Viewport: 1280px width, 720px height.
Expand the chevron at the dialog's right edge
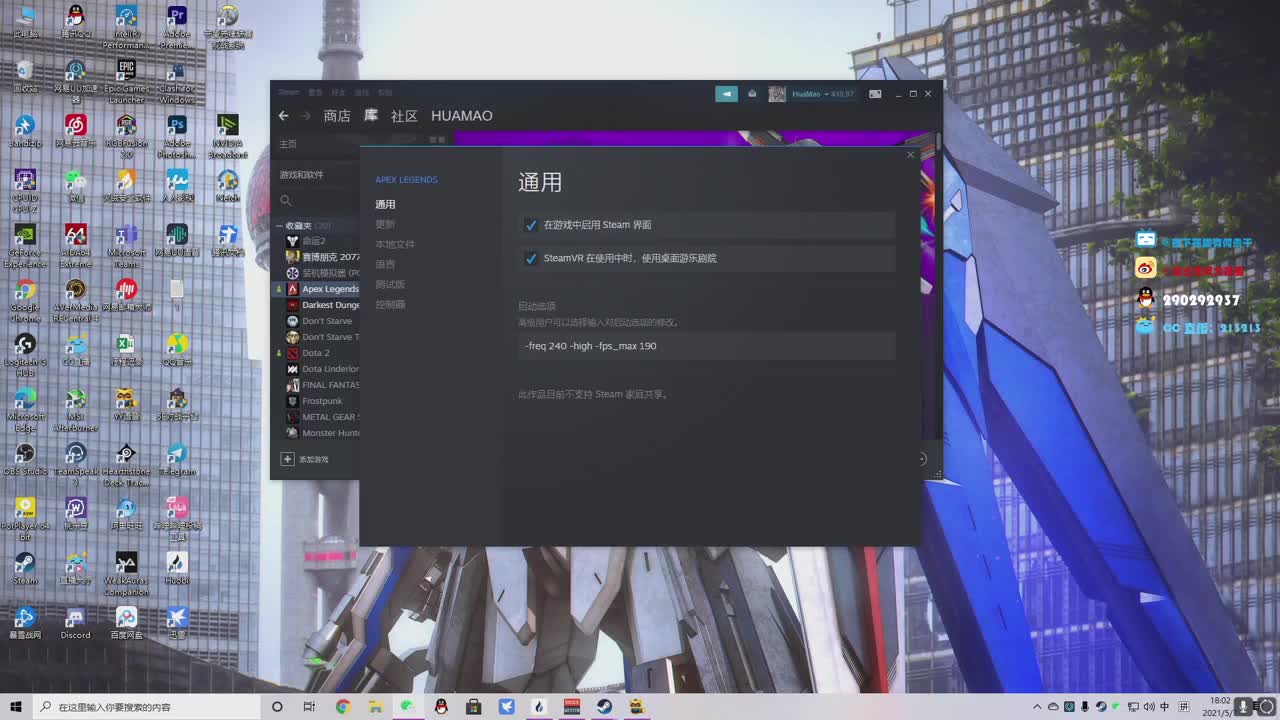pyautogui.click(x=920, y=459)
